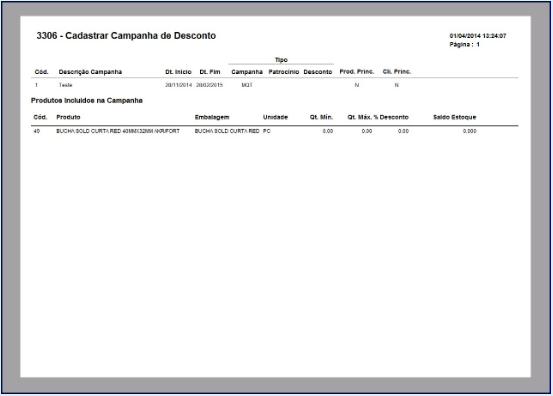This screenshot has width=553, height=396.
Task: Select the Descrição Campanha column header
Action: [90, 72]
